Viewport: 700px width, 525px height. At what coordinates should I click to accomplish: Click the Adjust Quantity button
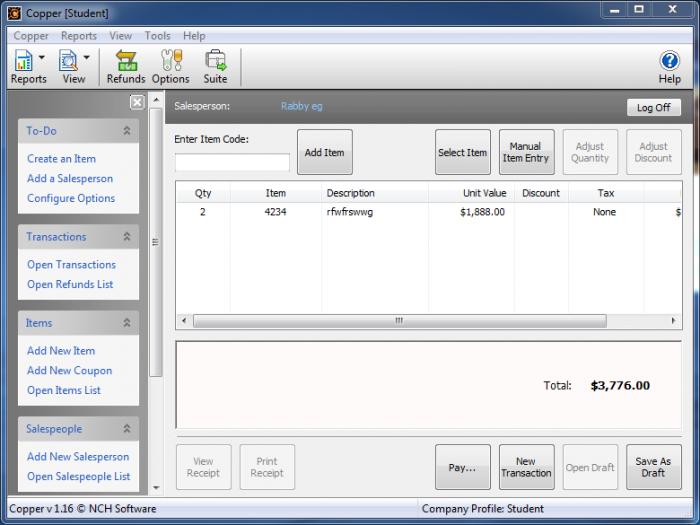[x=590, y=152]
